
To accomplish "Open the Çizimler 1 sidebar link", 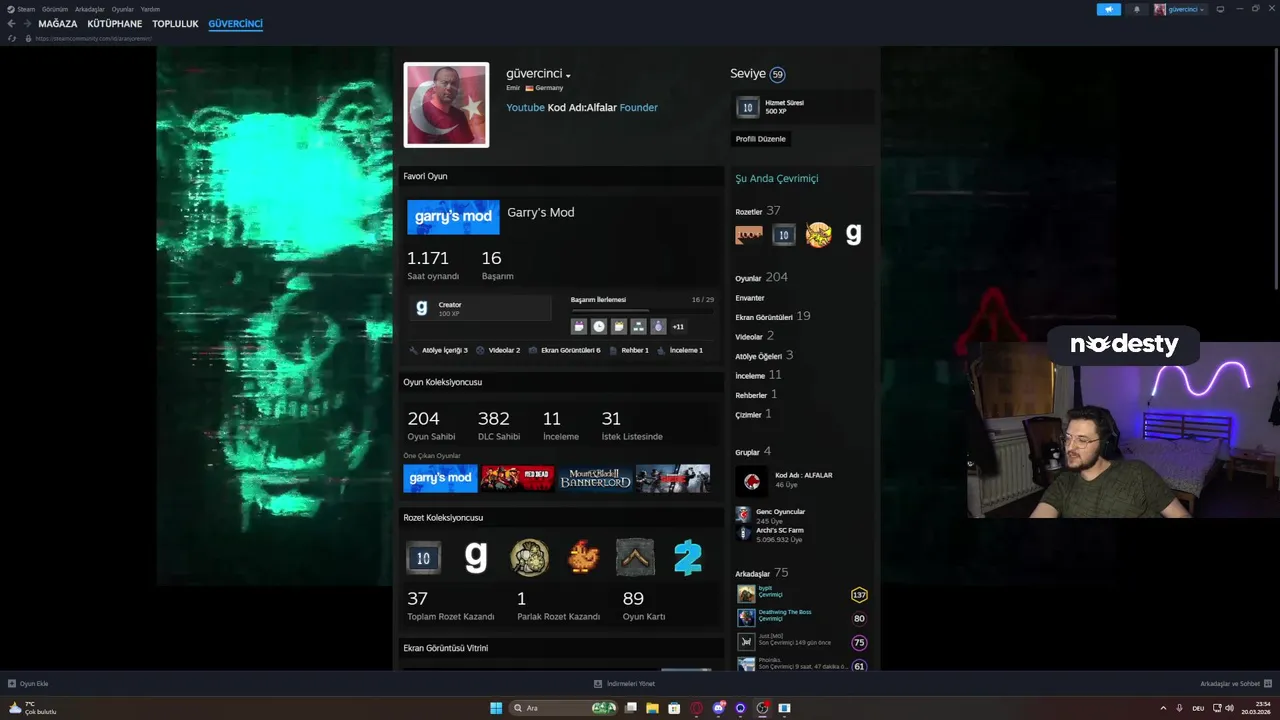I will [753, 414].
